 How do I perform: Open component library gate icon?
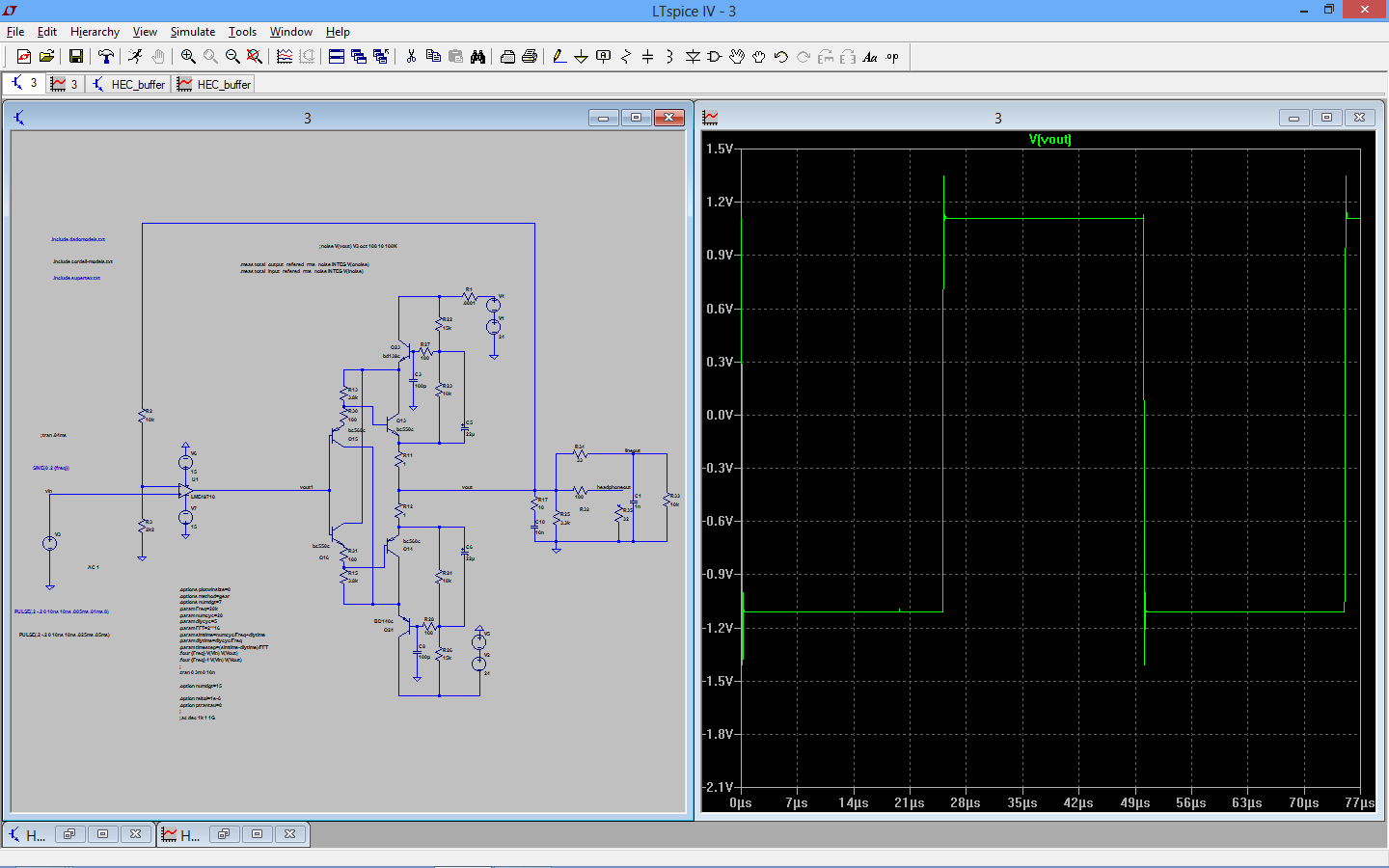click(715, 57)
